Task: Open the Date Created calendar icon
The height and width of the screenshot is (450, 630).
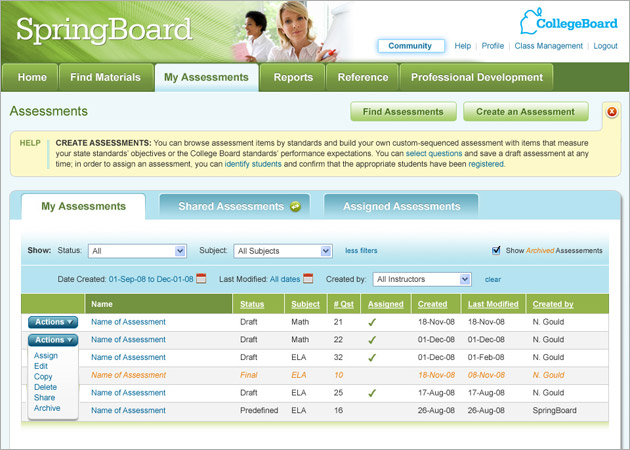Action: pyautogui.click(x=201, y=278)
